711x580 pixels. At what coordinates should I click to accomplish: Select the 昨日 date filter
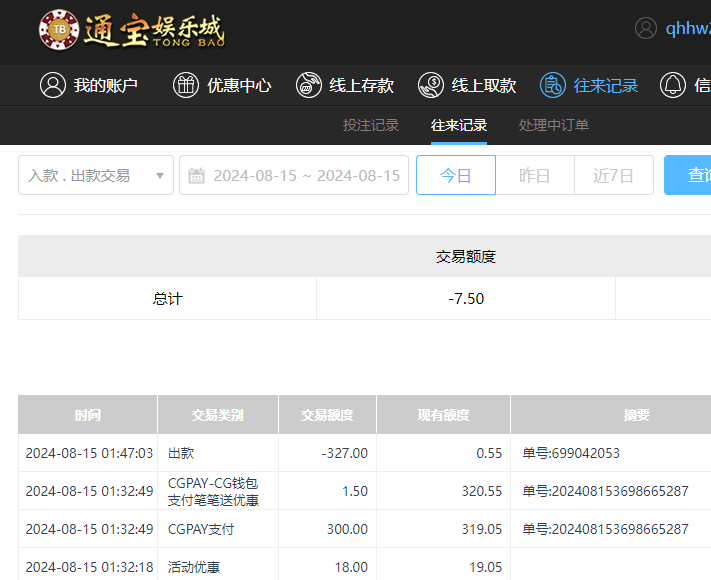tap(535, 176)
